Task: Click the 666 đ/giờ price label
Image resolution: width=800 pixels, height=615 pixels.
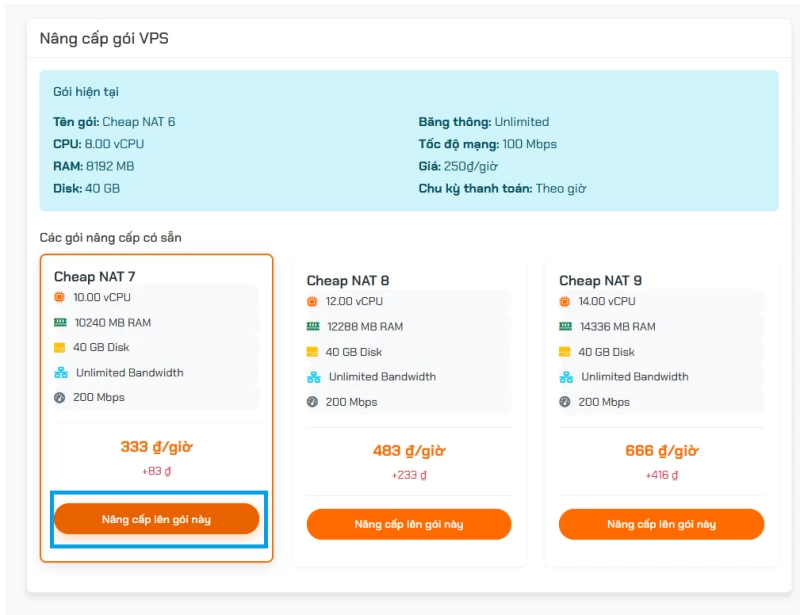Action: pyautogui.click(x=662, y=451)
